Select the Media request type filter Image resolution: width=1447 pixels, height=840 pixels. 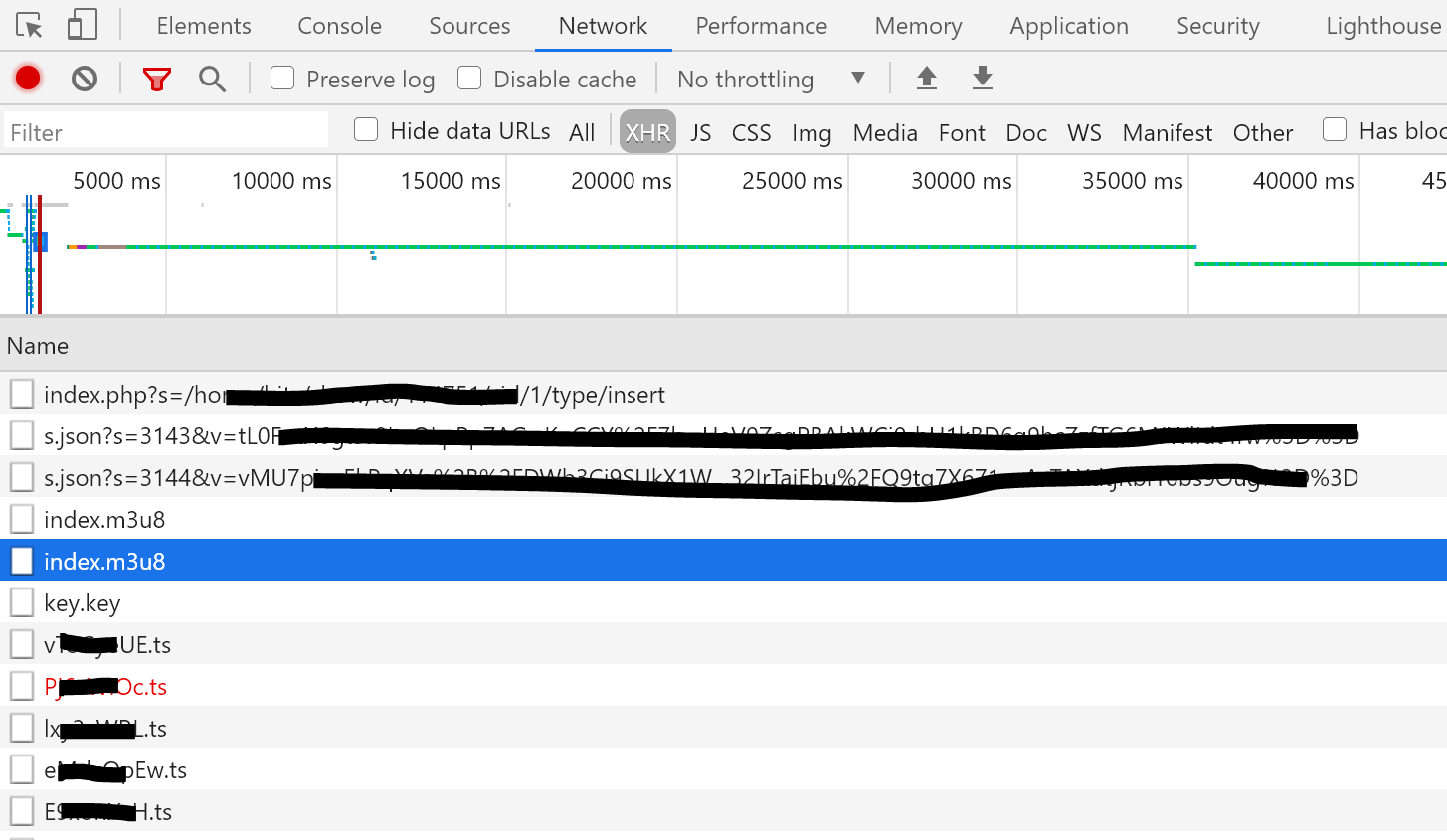click(885, 131)
